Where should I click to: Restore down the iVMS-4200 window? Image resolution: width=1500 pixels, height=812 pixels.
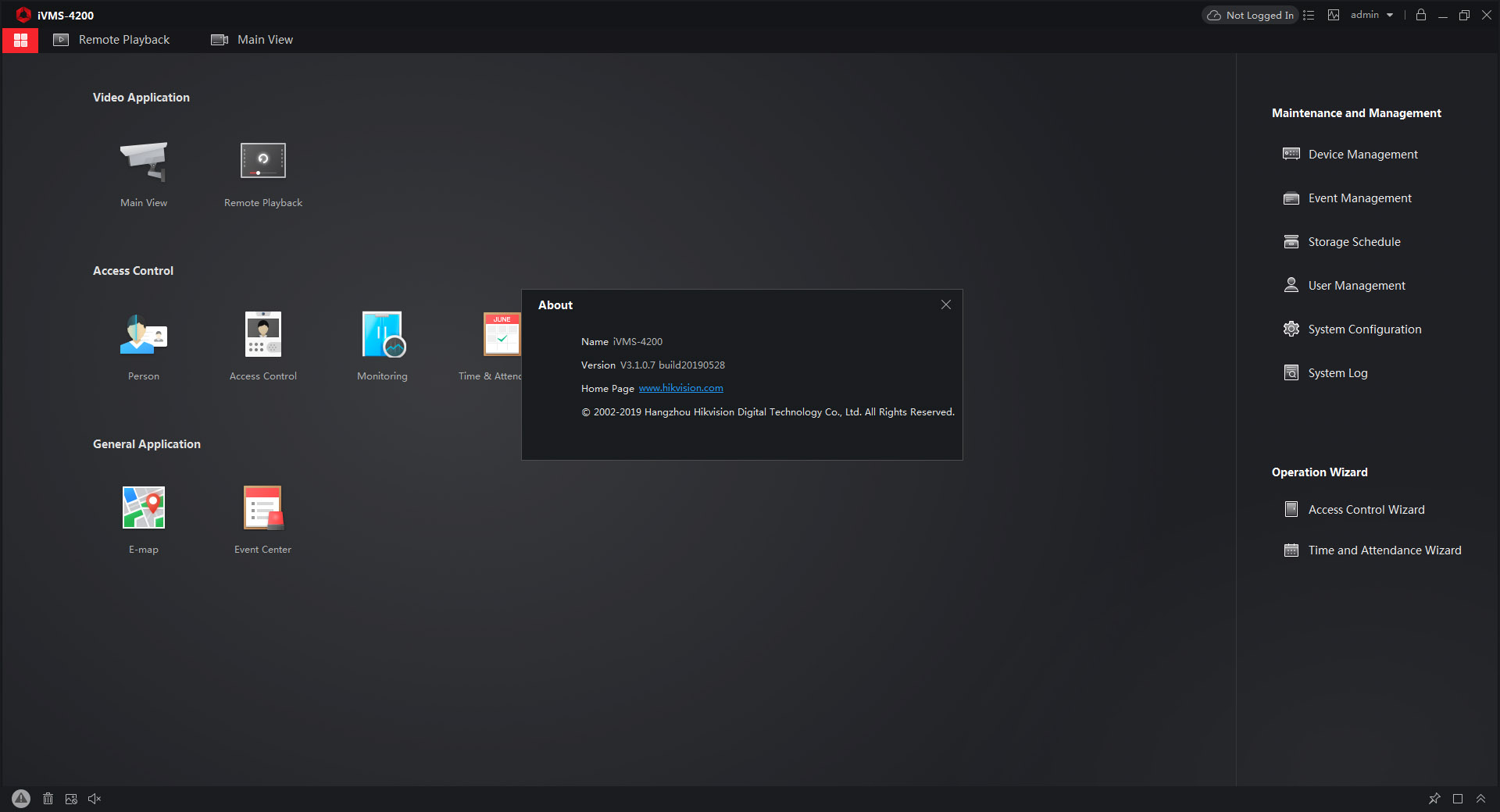coord(1465,15)
